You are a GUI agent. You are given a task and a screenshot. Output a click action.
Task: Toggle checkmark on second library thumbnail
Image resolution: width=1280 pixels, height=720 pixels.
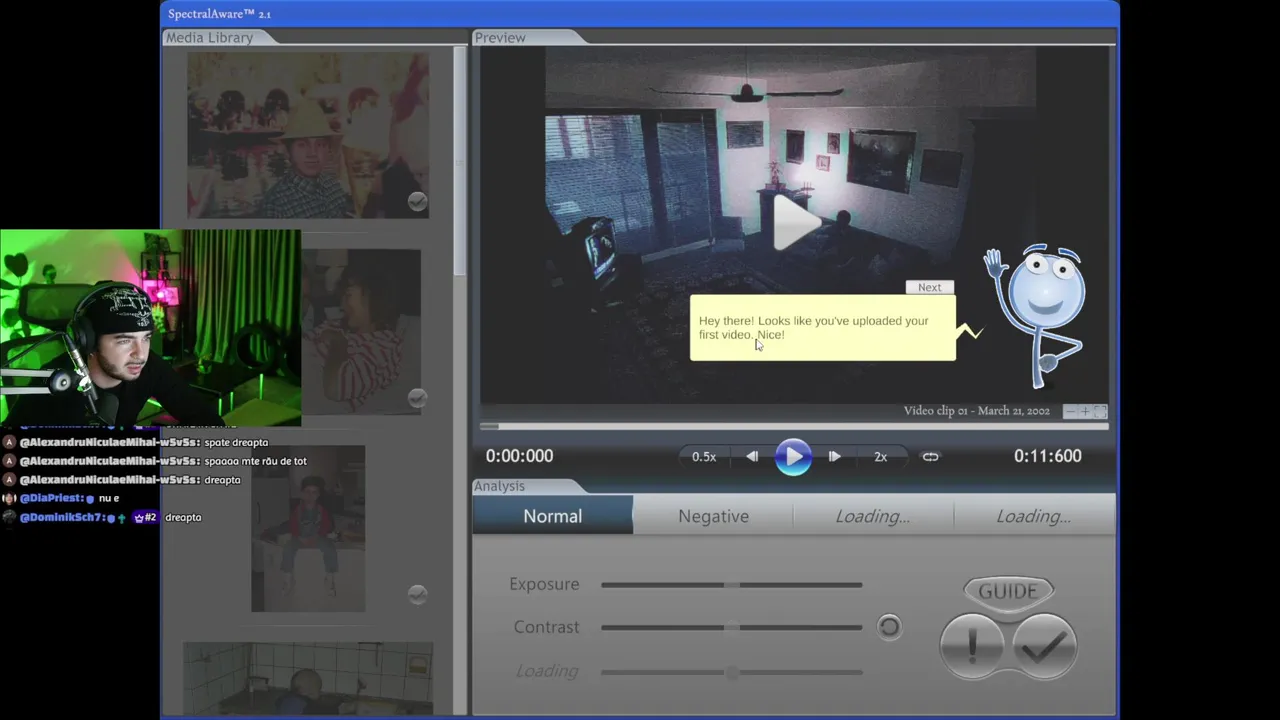click(418, 398)
